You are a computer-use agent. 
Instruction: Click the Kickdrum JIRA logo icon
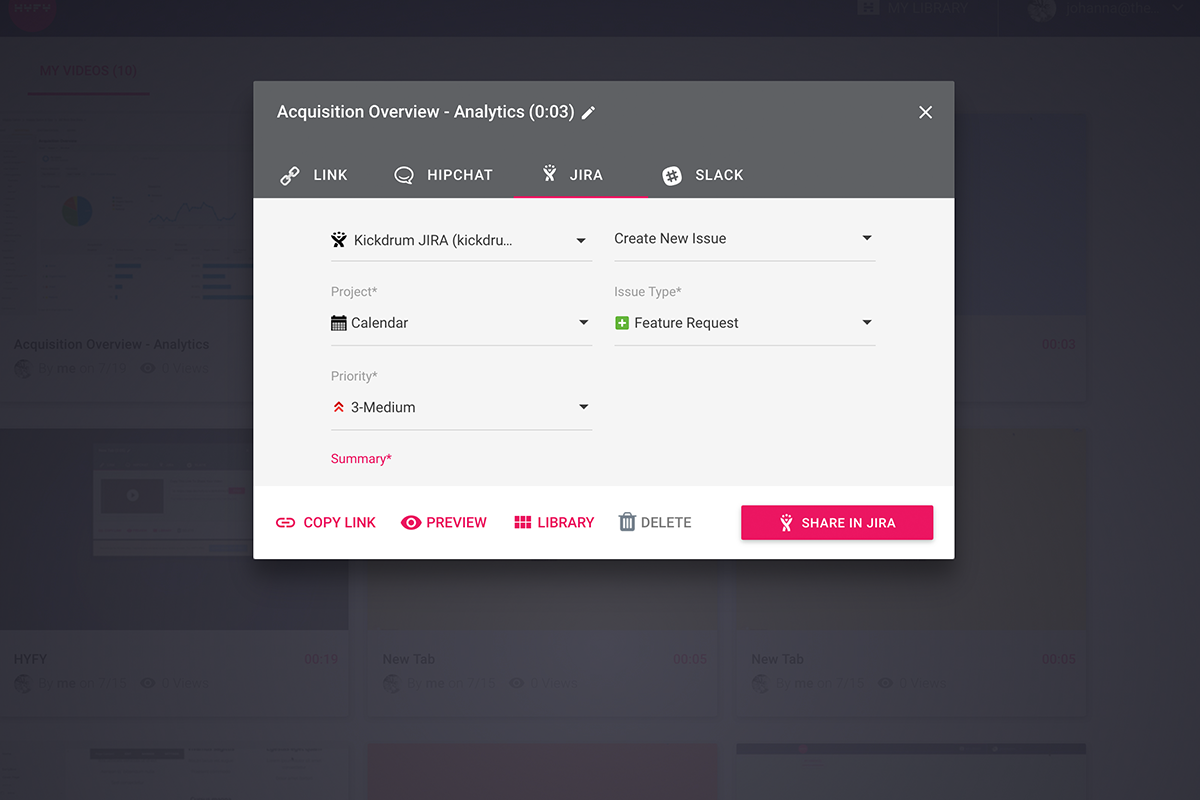(339, 240)
